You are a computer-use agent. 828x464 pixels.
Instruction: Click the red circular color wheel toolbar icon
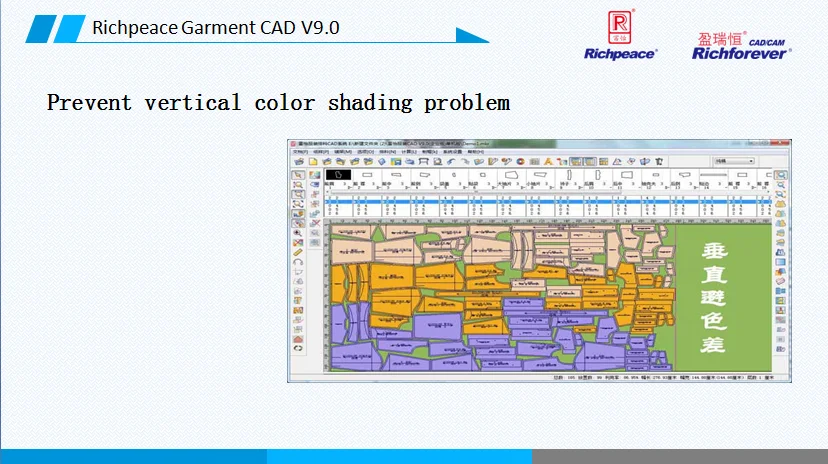pos(520,162)
